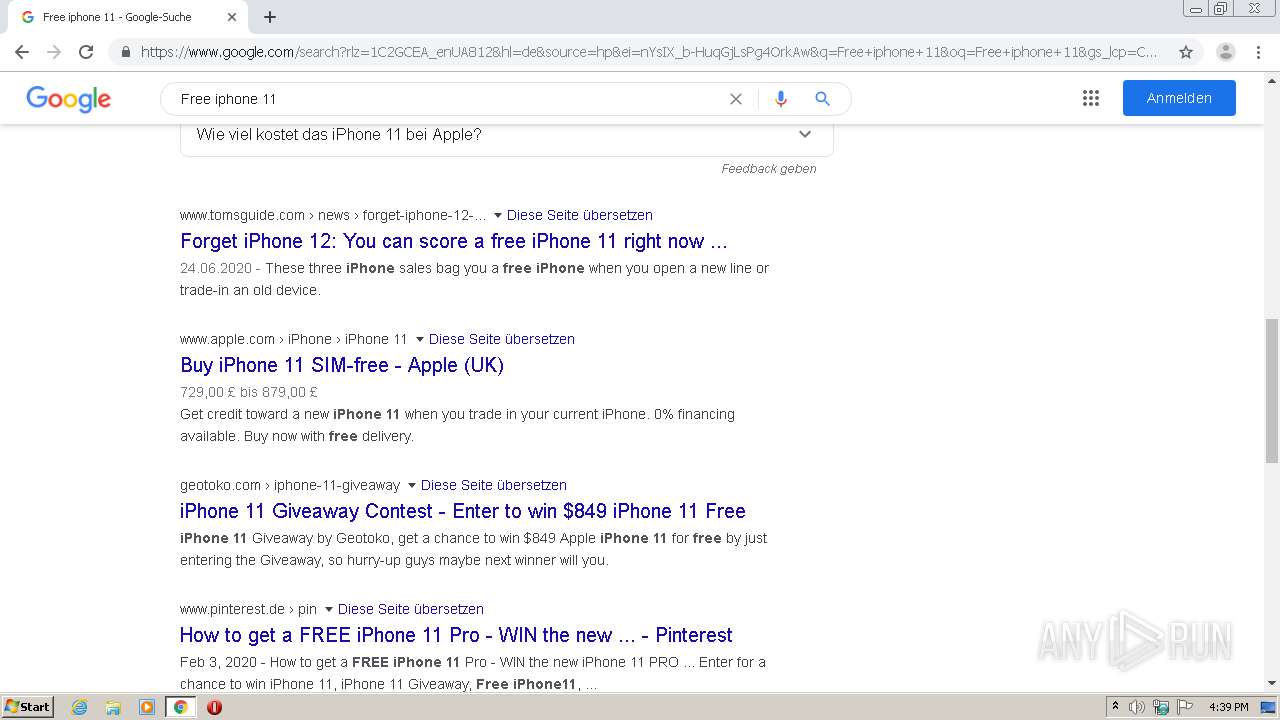This screenshot has width=1280, height=720.
Task: Click the date 24.06.2020 in the snippet
Action: coord(216,268)
